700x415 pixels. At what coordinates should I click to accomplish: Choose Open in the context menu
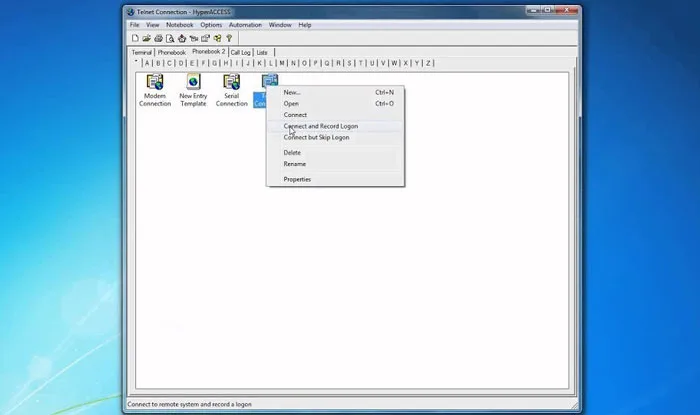point(336,104)
